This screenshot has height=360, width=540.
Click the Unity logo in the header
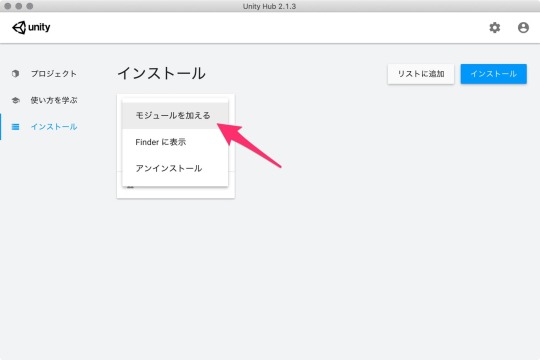(31, 28)
